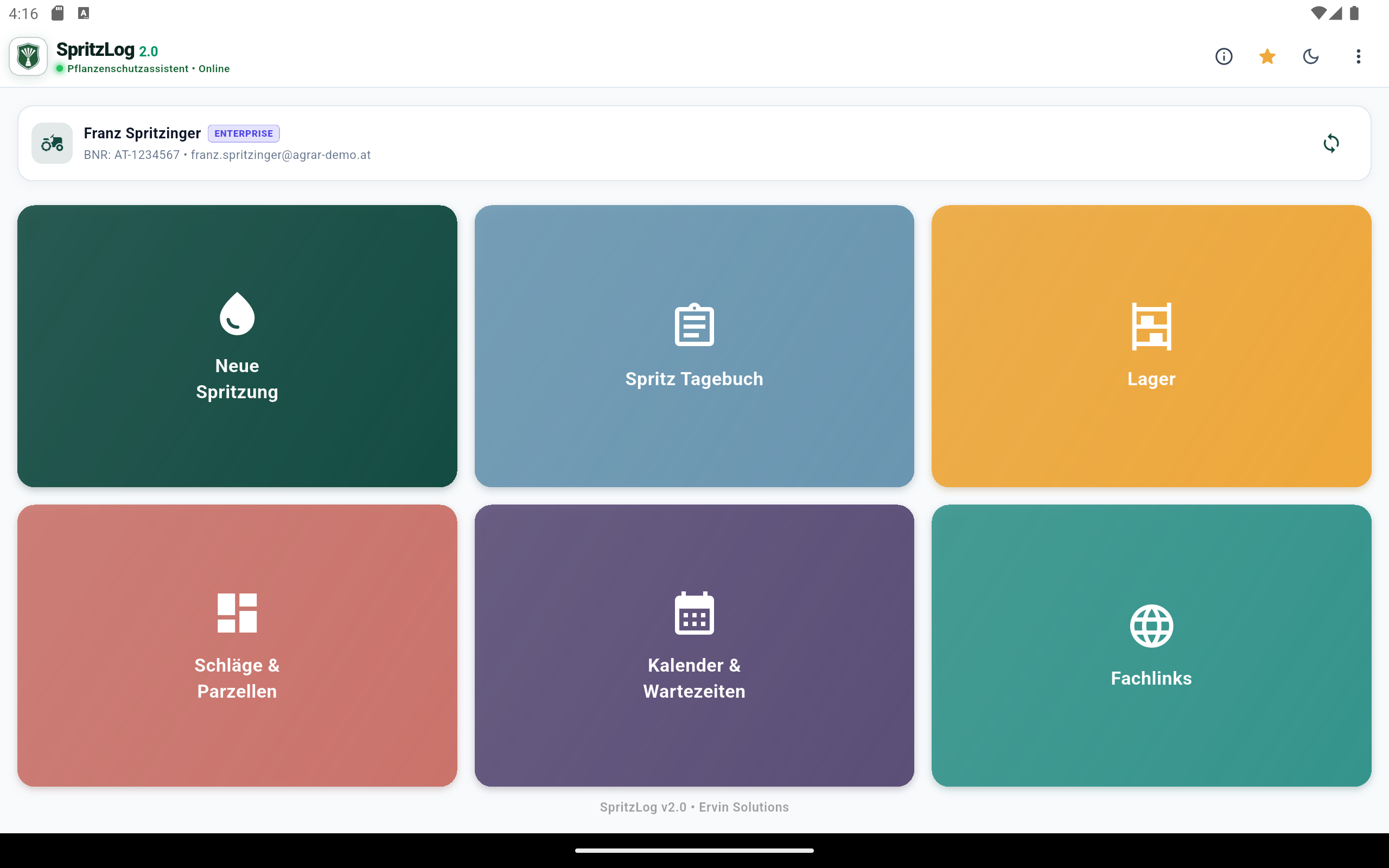Tap the cellular signal status icon
Screen dimensions: 1389x868
[x=1336, y=13]
